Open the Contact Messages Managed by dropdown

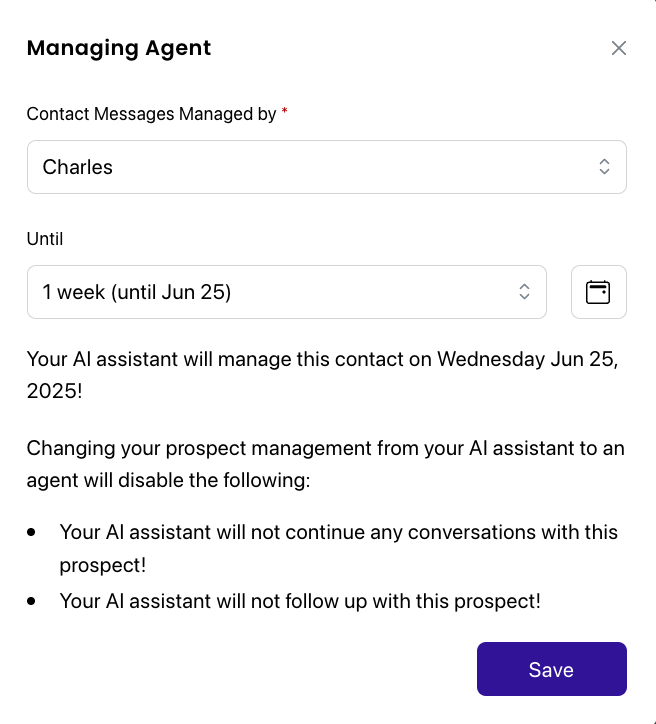(x=327, y=167)
